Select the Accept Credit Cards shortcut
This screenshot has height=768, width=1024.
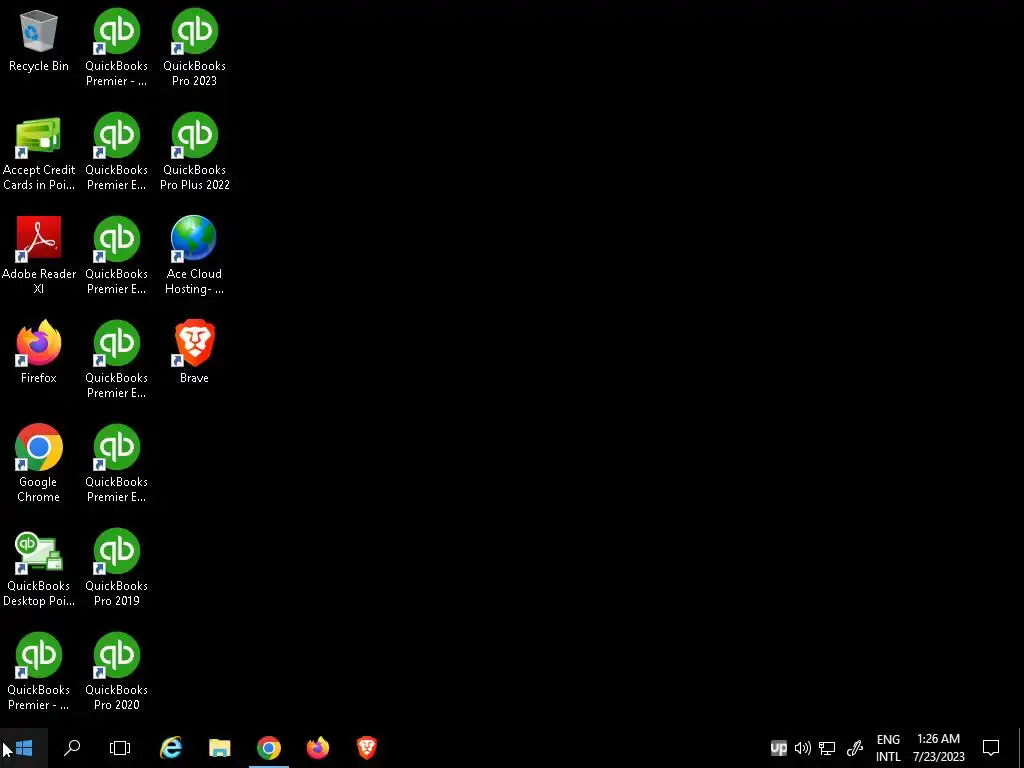pyautogui.click(x=39, y=153)
